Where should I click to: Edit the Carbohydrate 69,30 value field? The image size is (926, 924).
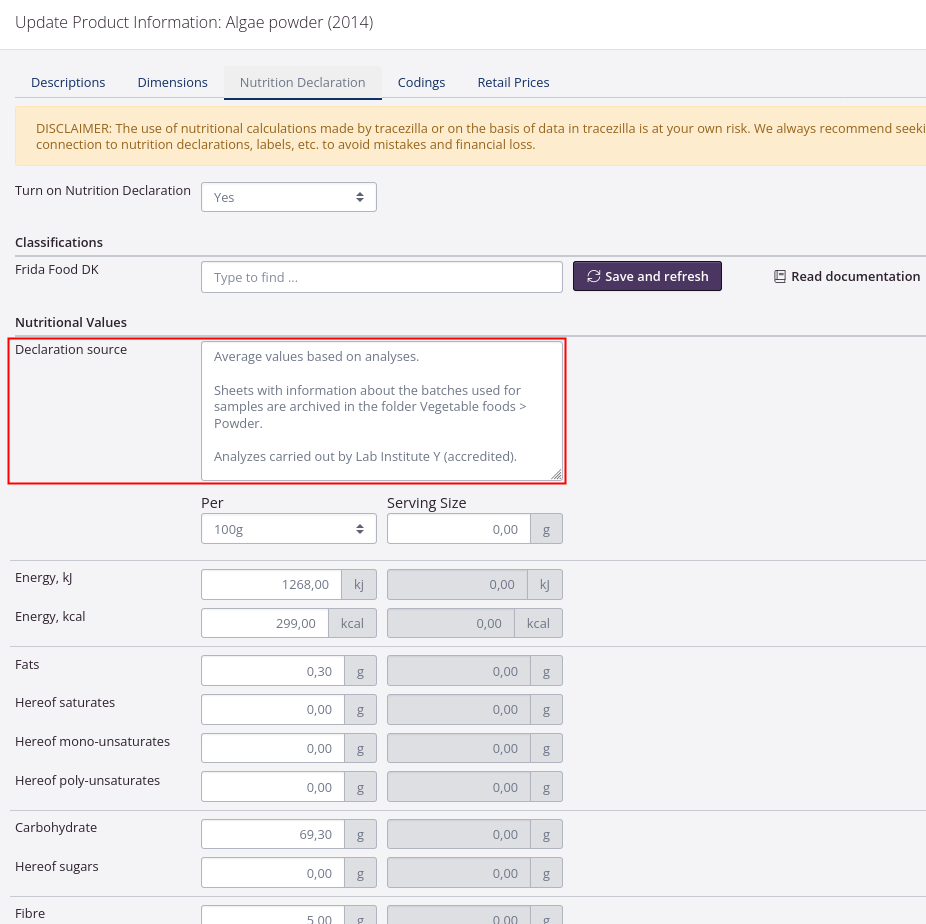click(x=272, y=834)
